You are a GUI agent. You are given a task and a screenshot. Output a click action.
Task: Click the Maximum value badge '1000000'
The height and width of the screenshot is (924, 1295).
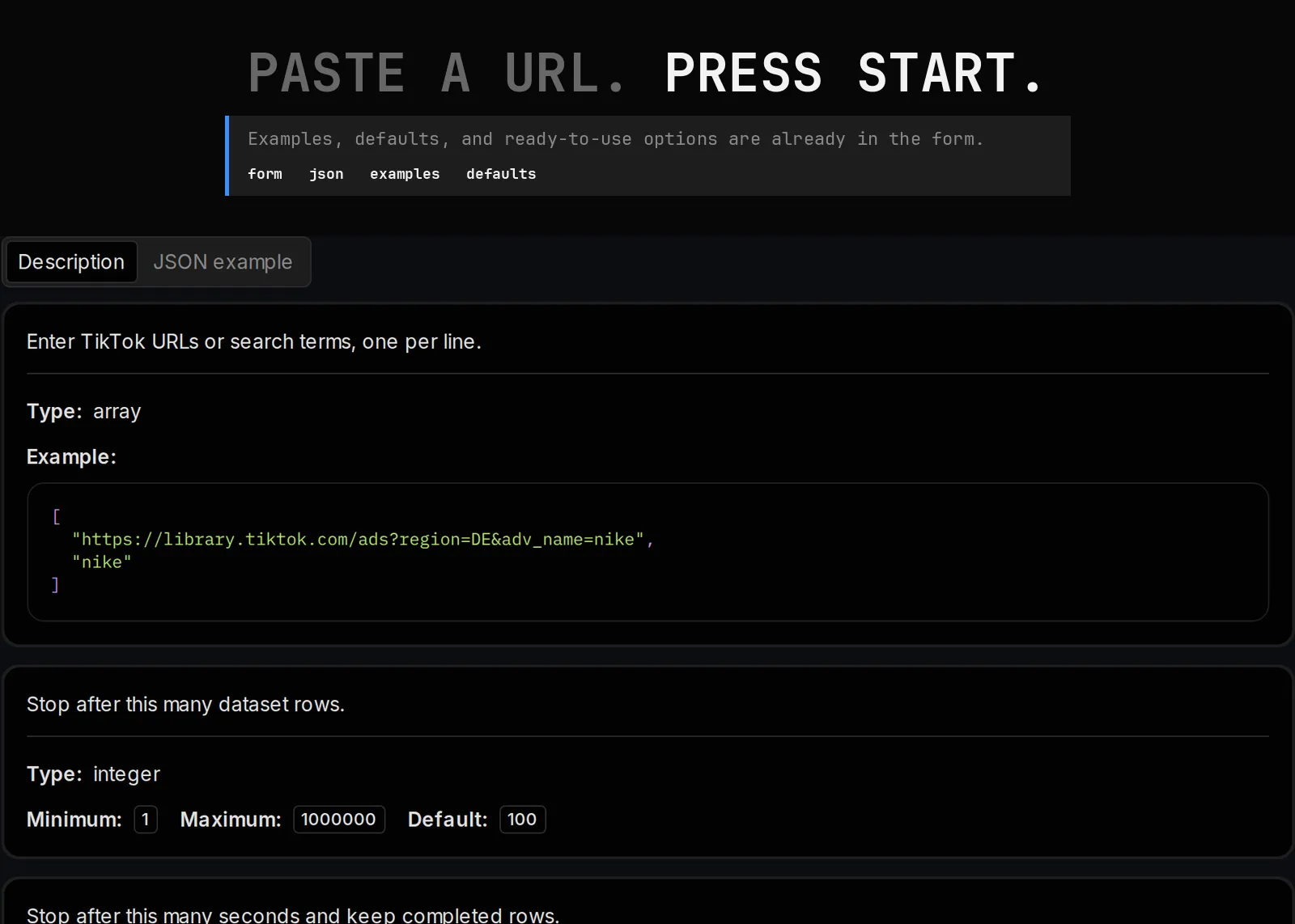pos(339,820)
